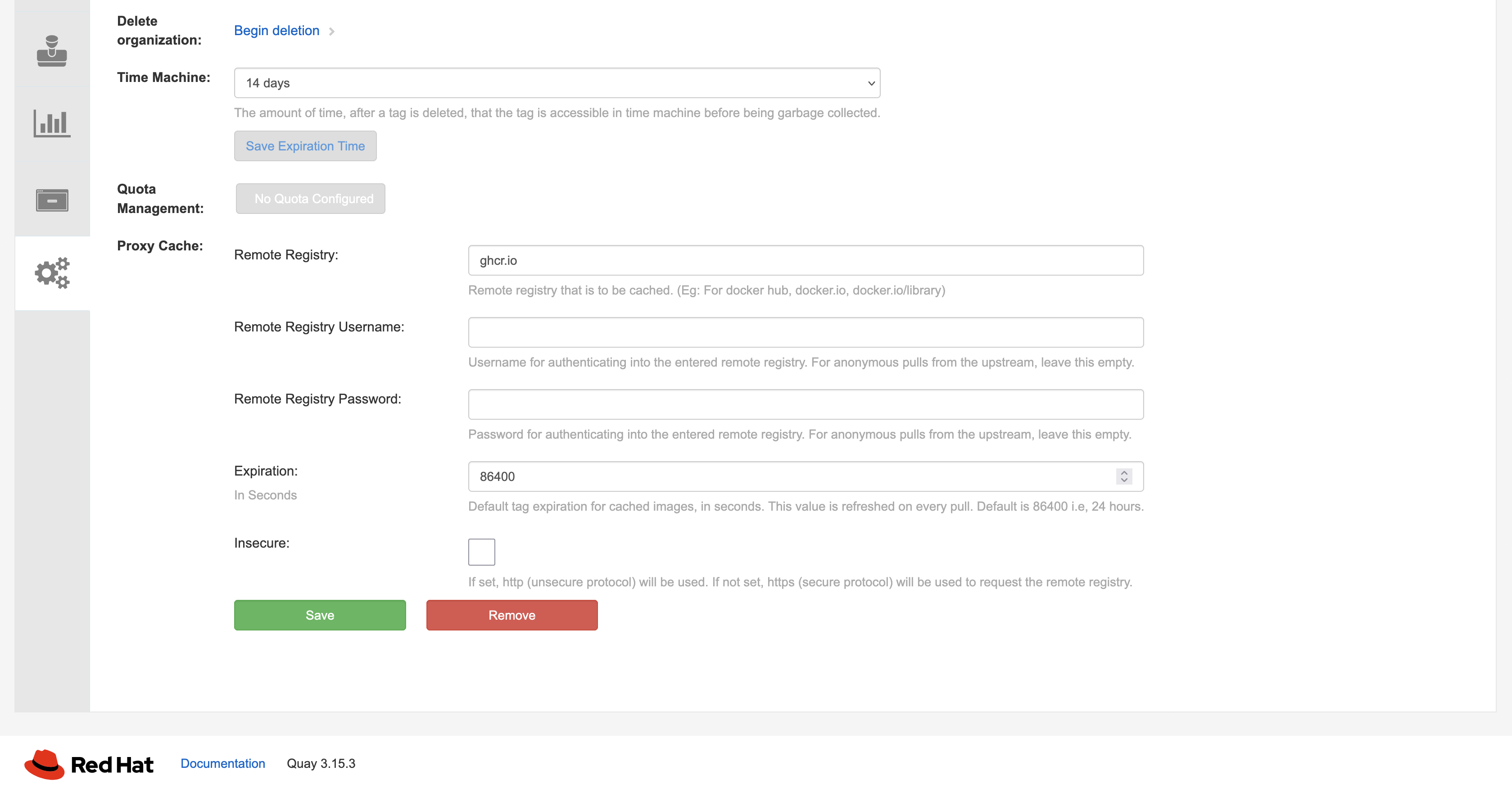Viewport: 1512px width, 789px height.
Task: Expand the Time Machine 14 days dropdown
Action: 557,83
